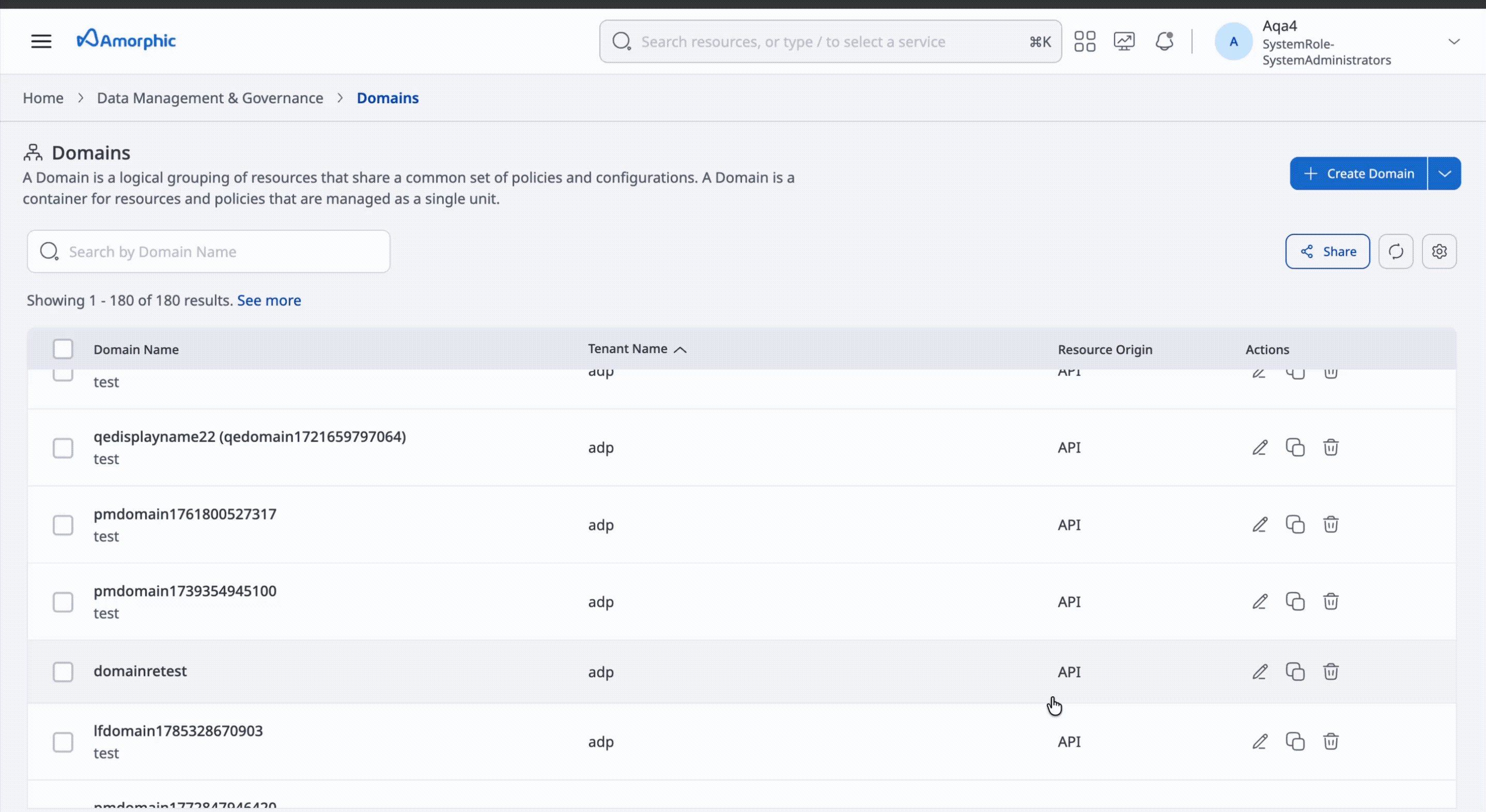Open the apps grid icon
1486x812 pixels.
tap(1085, 41)
